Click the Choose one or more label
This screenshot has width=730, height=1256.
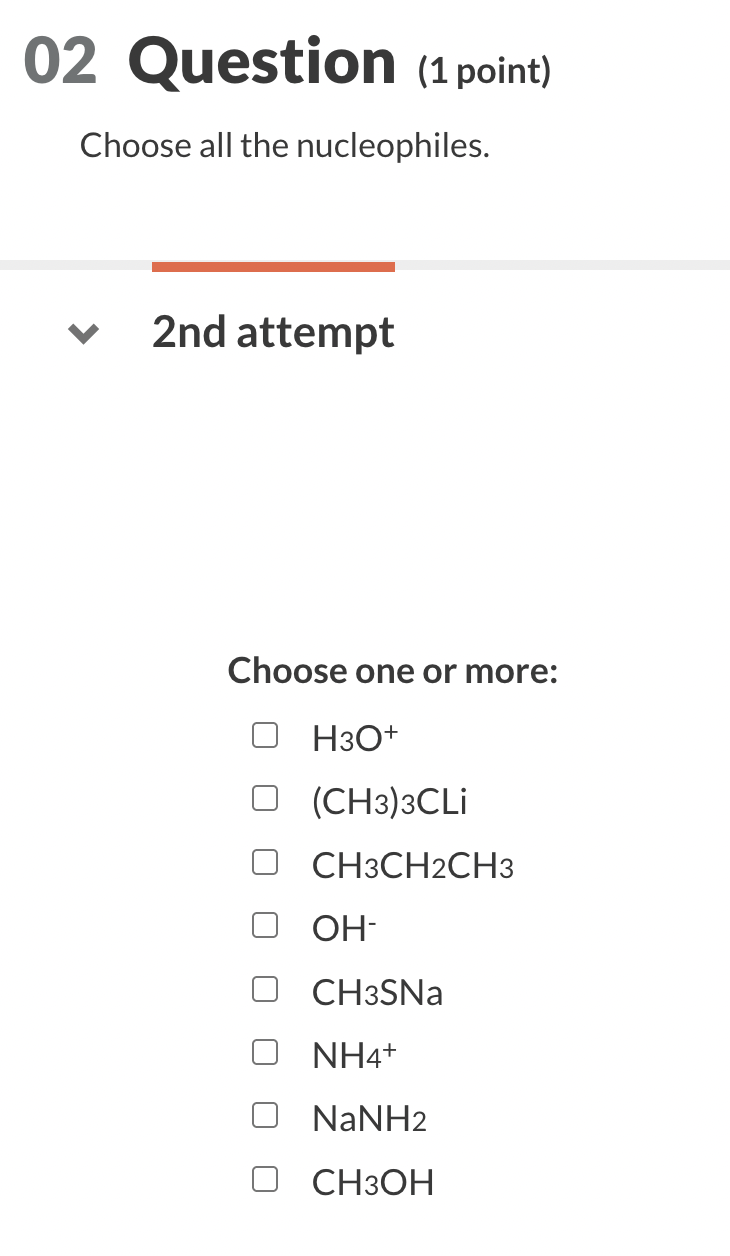[x=392, y=671]
